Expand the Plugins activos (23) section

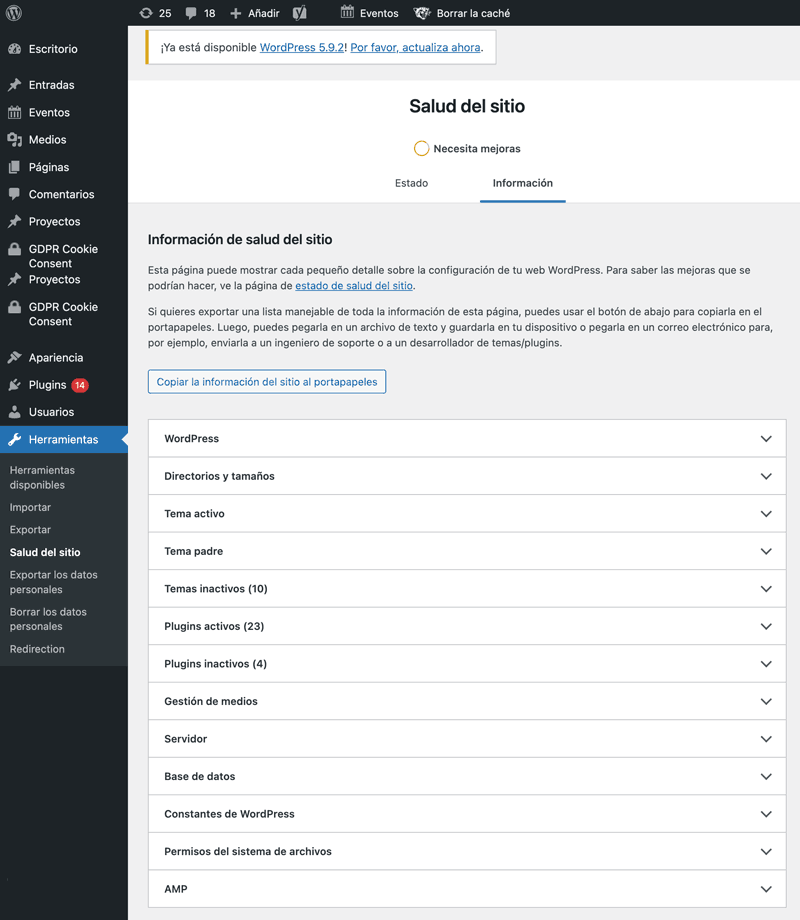pyautogui.click(x=467, y=626)
